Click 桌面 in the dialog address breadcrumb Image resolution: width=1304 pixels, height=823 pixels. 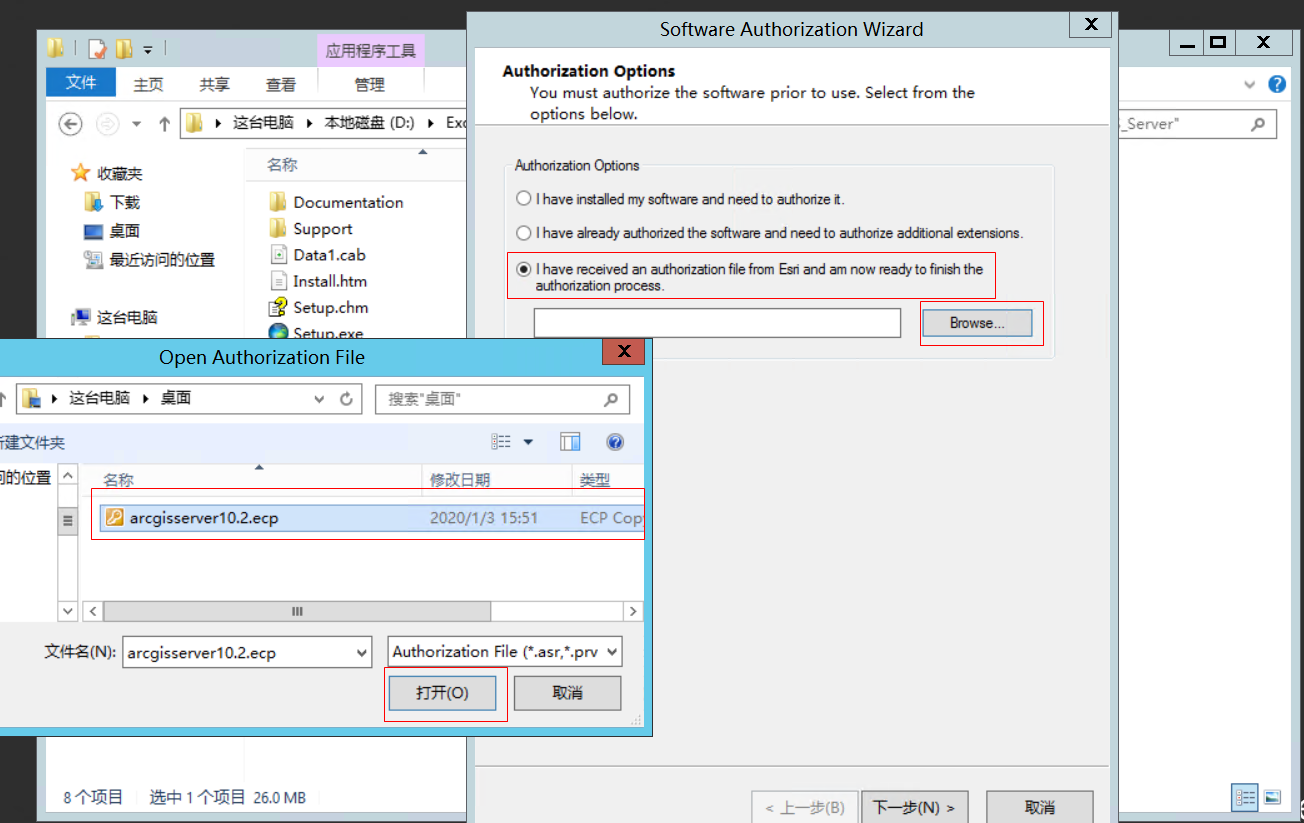(x=176, y=398)
